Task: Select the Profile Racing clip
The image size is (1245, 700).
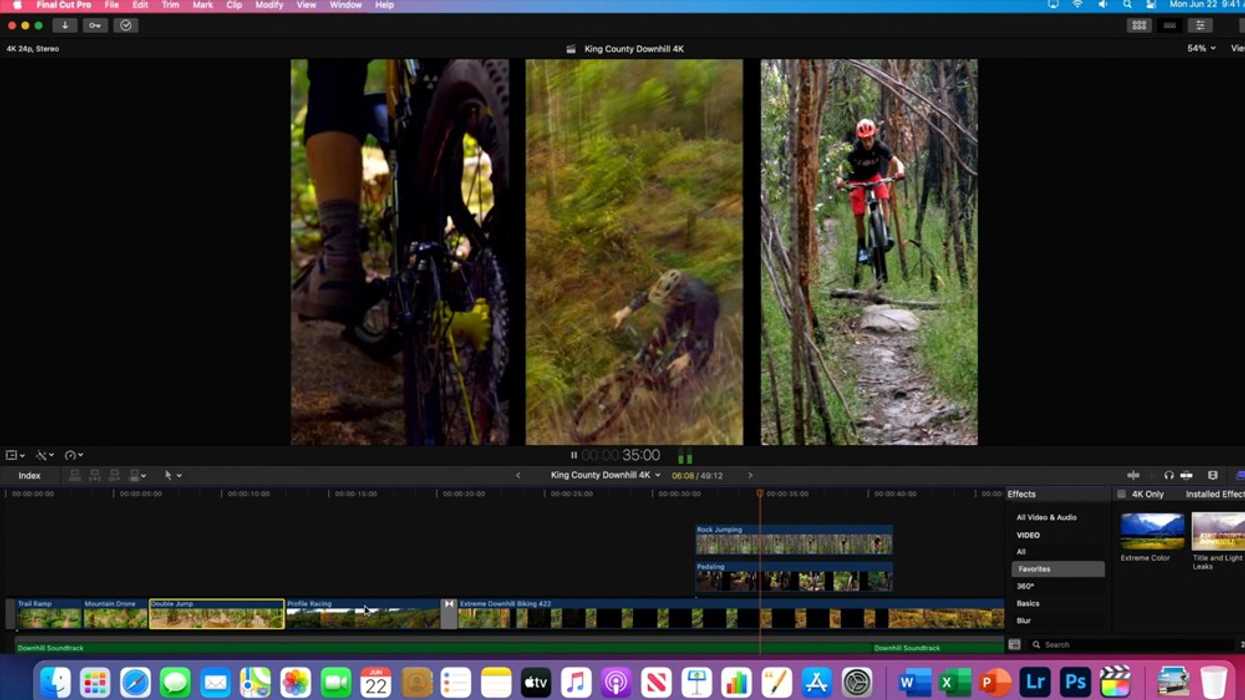Action: [x=362, y=615]
